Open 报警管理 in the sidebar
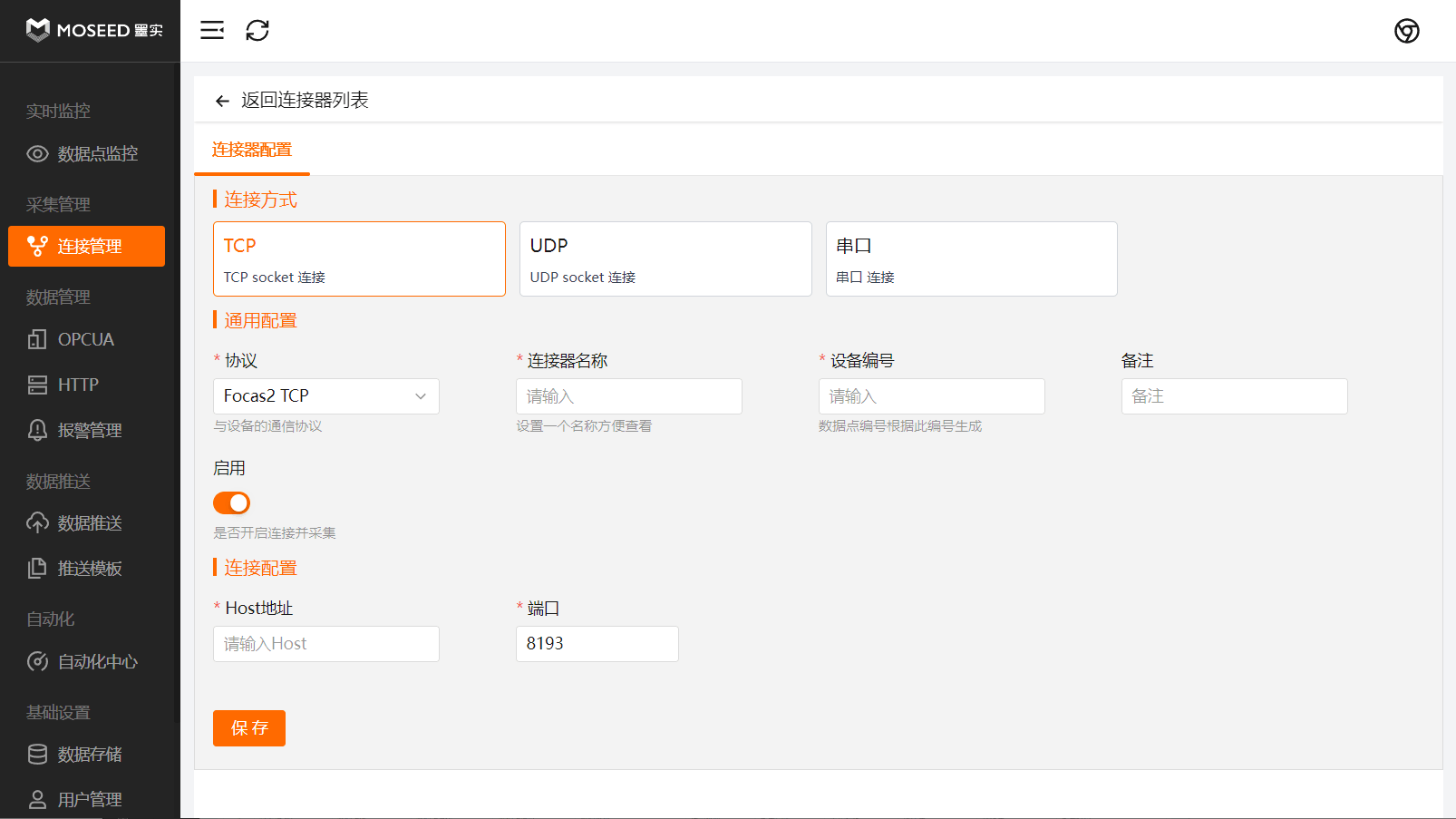The height and width of the screenshot is (819, 1456). click(86, 430)
